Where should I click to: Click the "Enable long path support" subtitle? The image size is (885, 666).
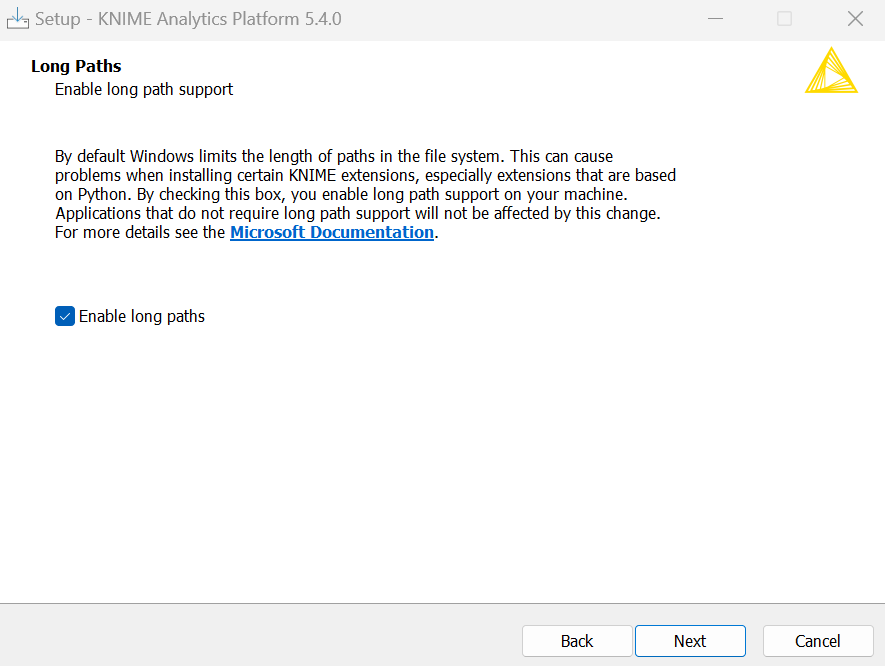(144, 89)
